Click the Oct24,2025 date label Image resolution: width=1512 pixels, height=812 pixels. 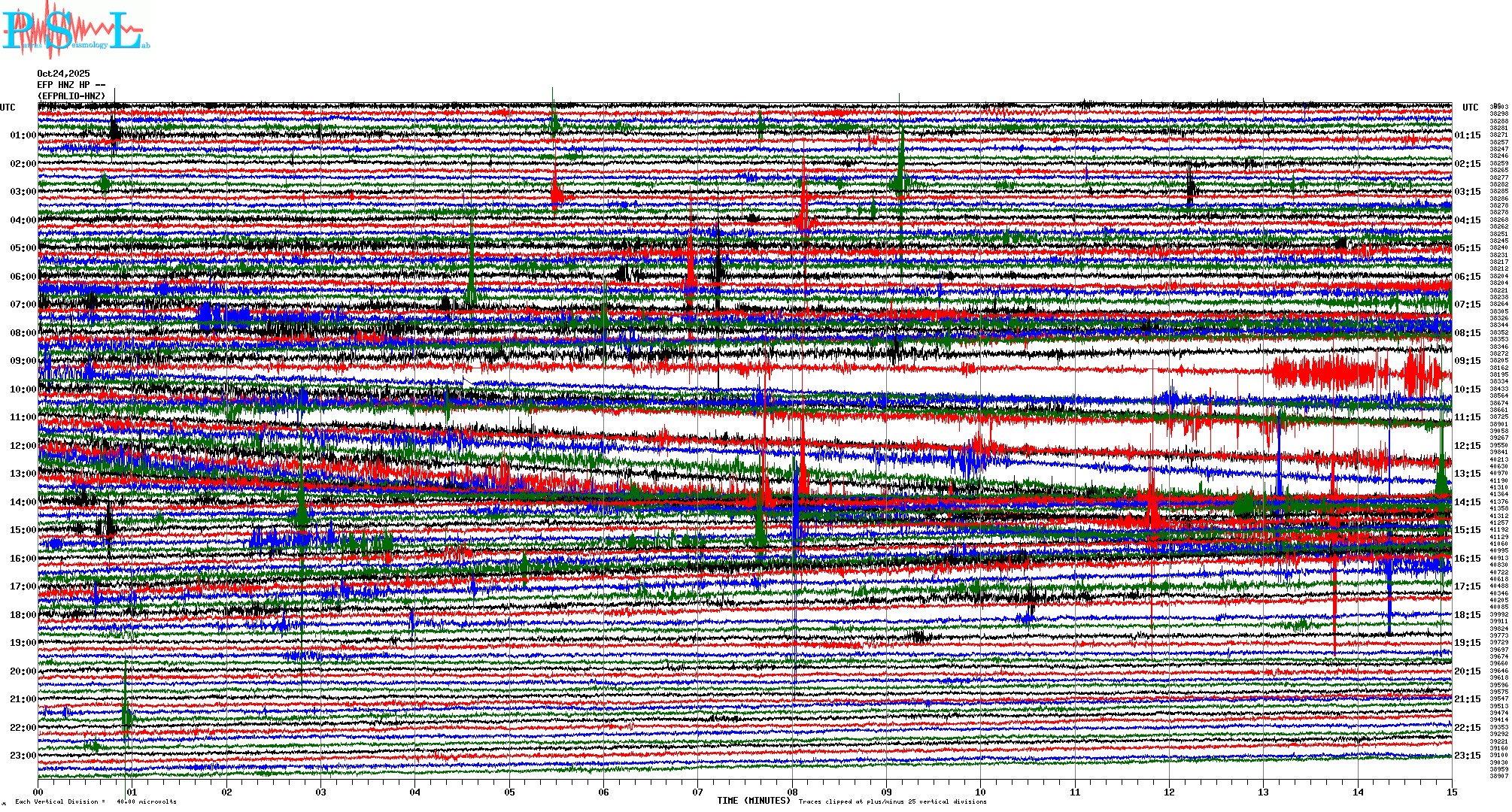click(63, 74)
